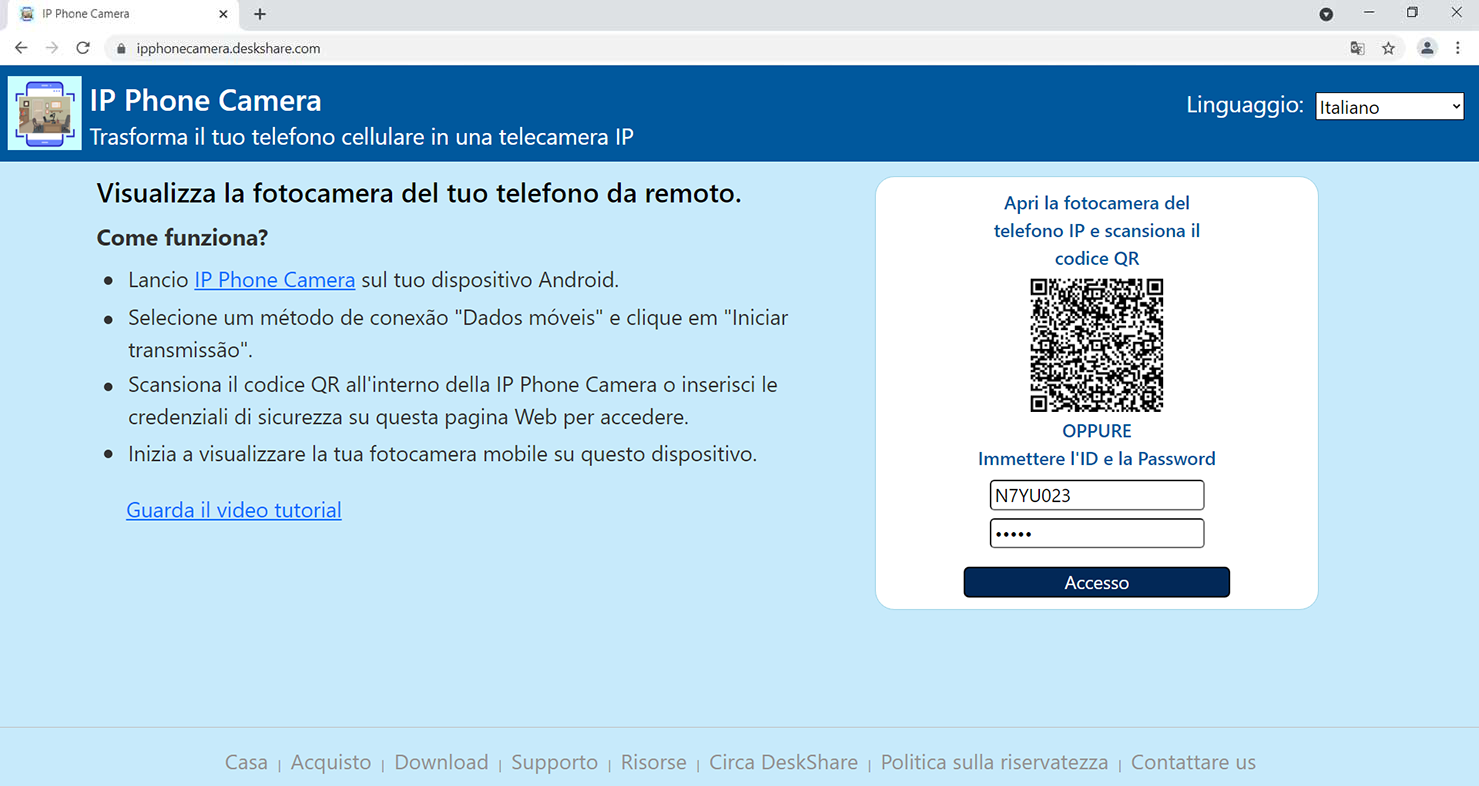Image resolution: width=1479 pixels, height=786 pixels.
Task: Click the IP Phone Camera logo image
Action: (x=44, y=113)
